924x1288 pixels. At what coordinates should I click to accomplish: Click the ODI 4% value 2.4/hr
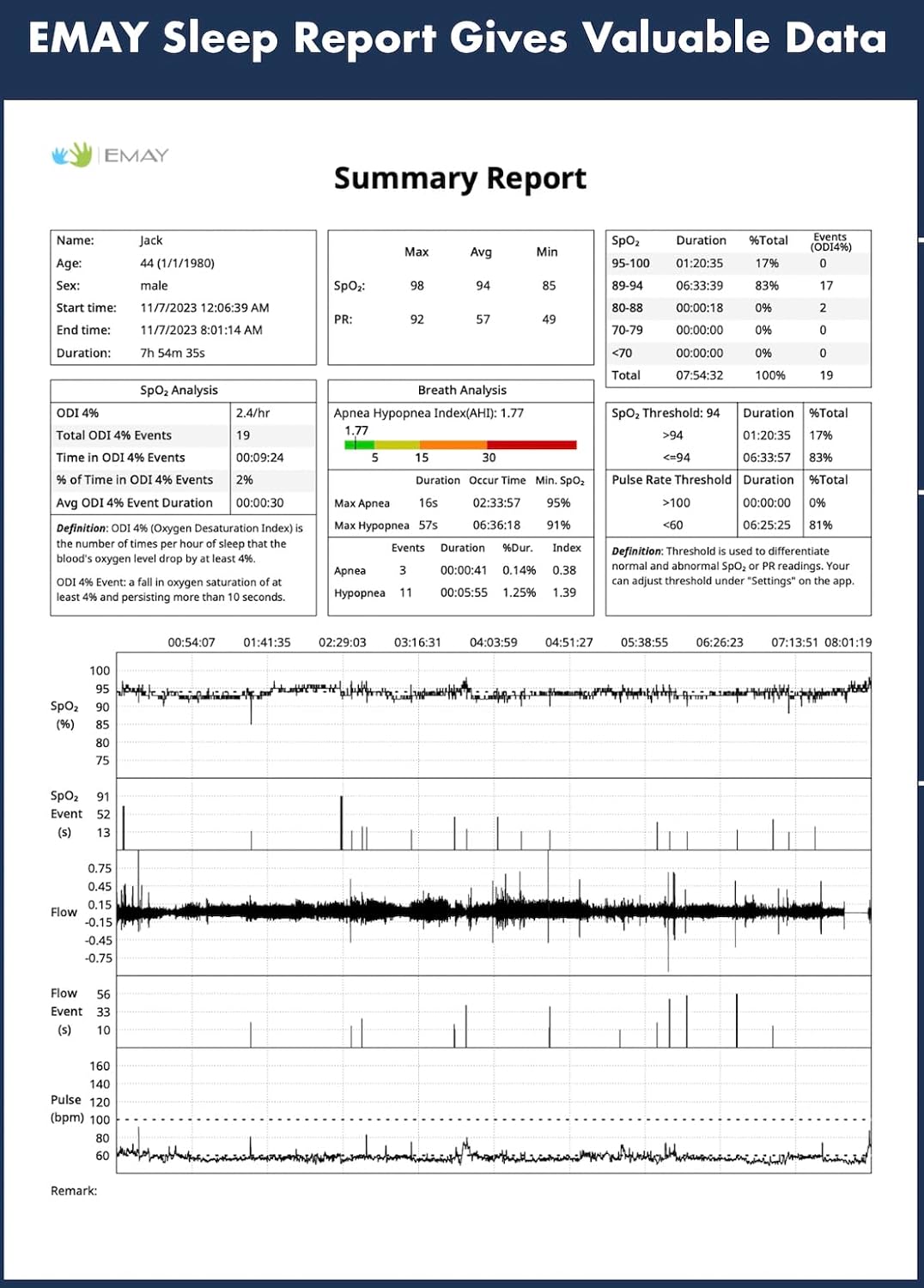click(x=252, y=413)
